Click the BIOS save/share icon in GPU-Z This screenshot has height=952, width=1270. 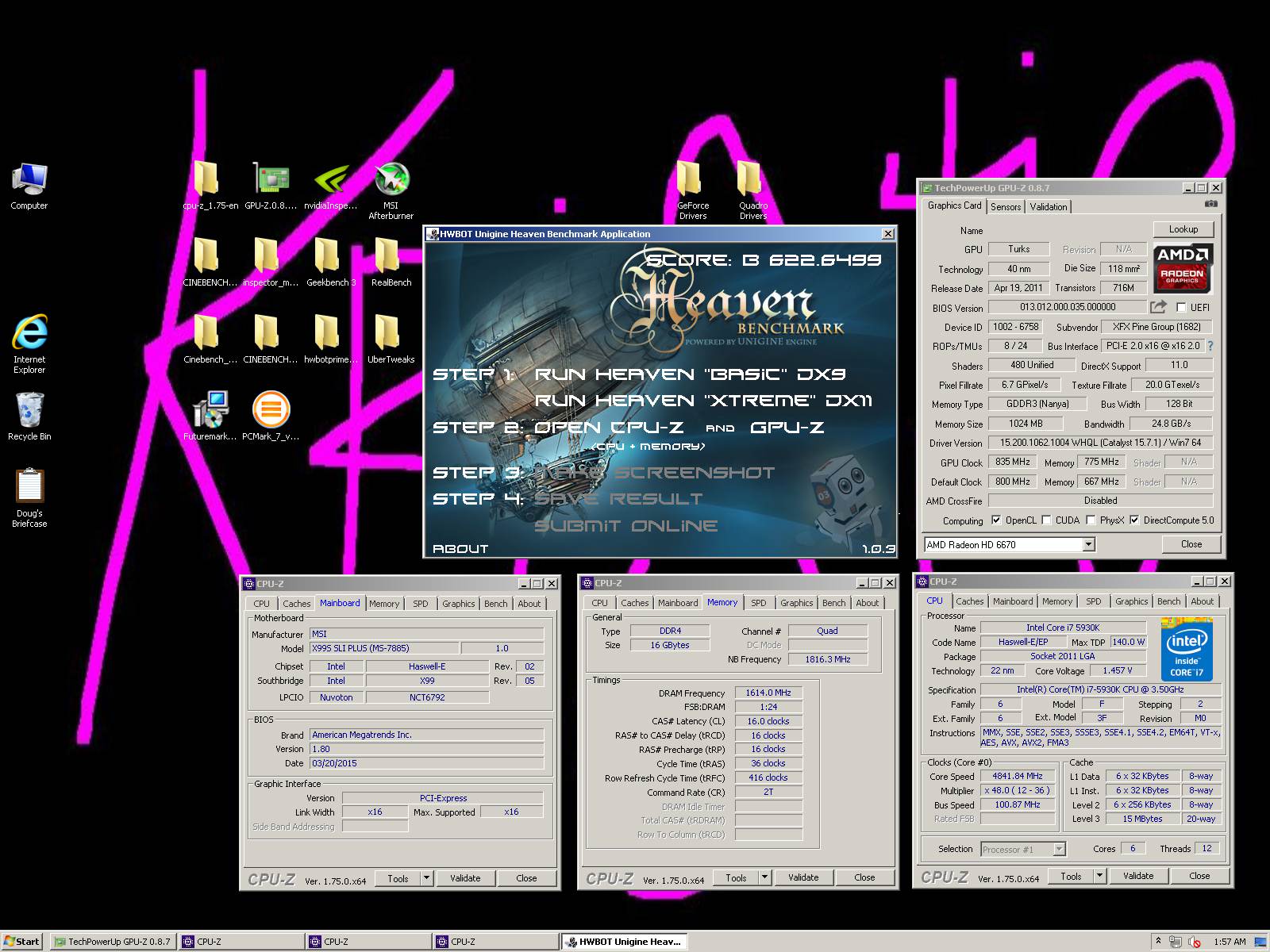tap(1159, 307)
